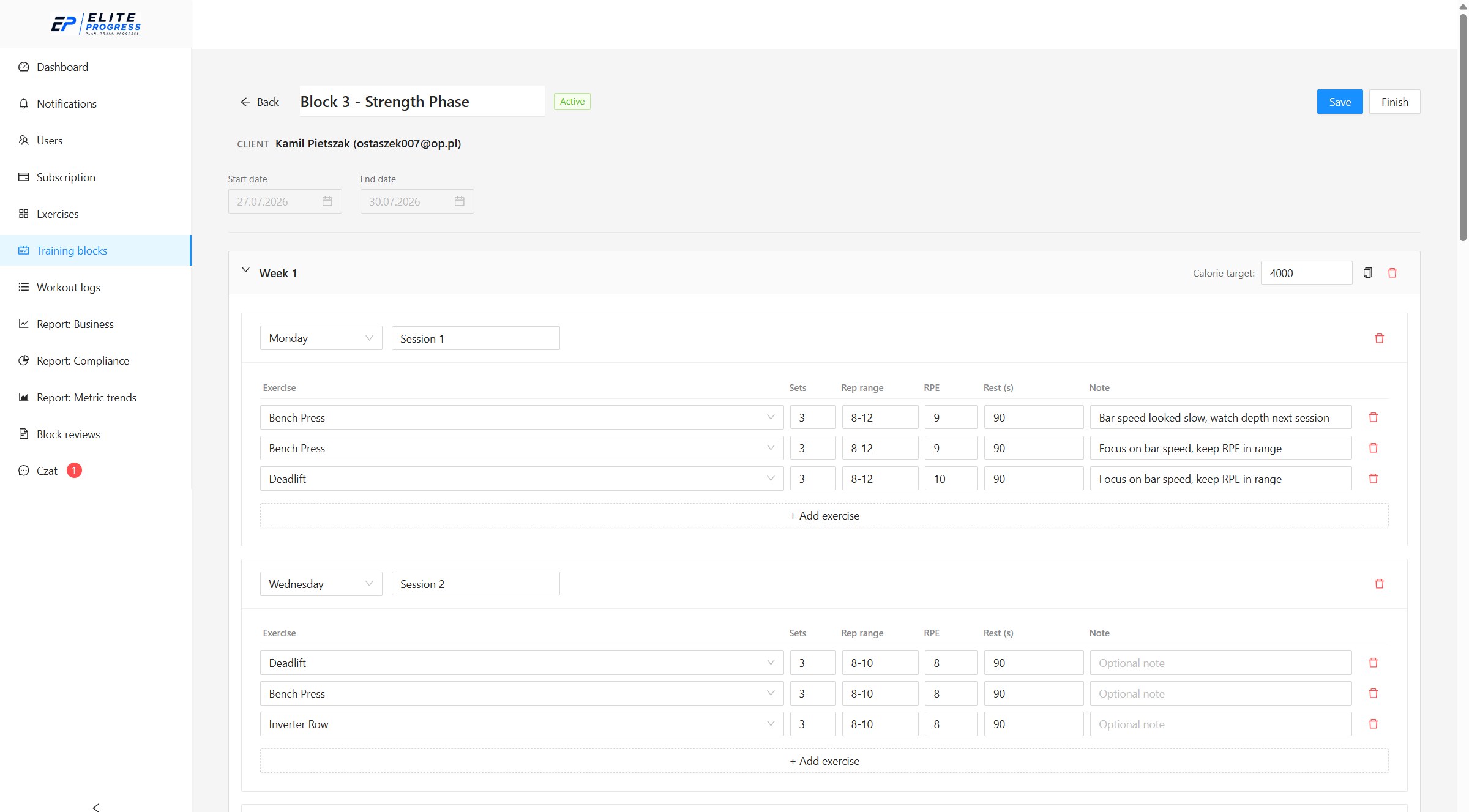Click the Back arrow
The image size is (1469, 812).
tap(259, 102)
